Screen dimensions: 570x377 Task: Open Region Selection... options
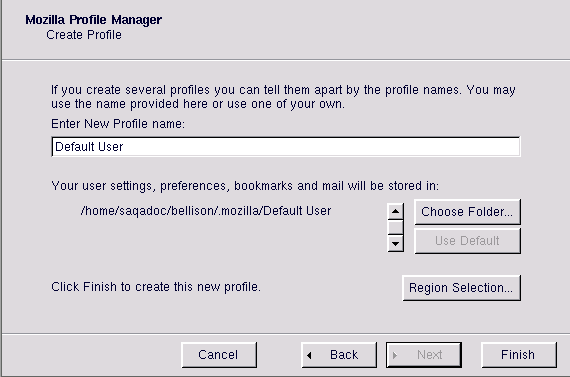point(461,288)
